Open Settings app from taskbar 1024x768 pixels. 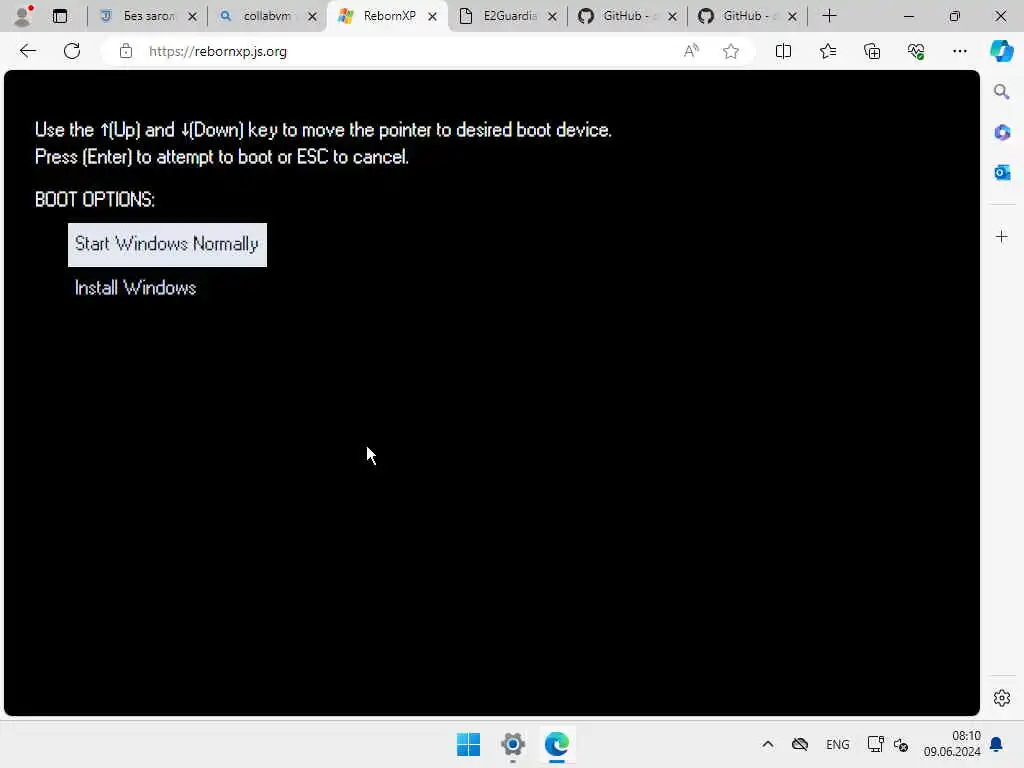(513, 744)
